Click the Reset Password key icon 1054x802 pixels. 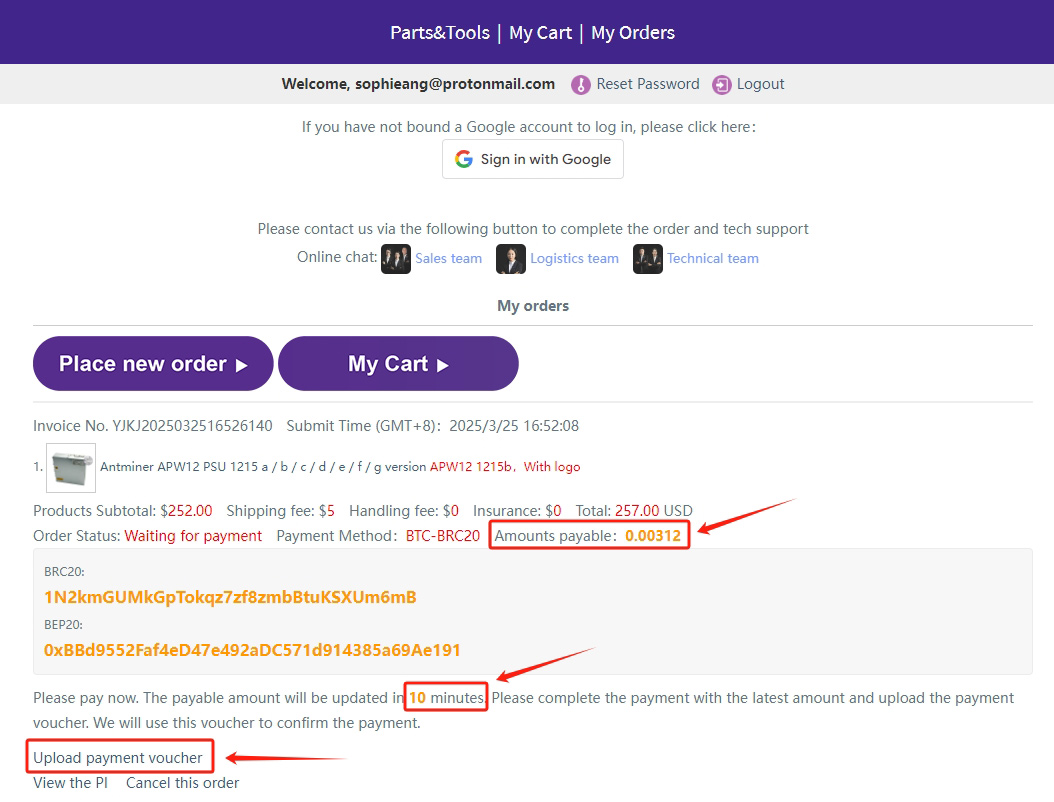(581, 85)
